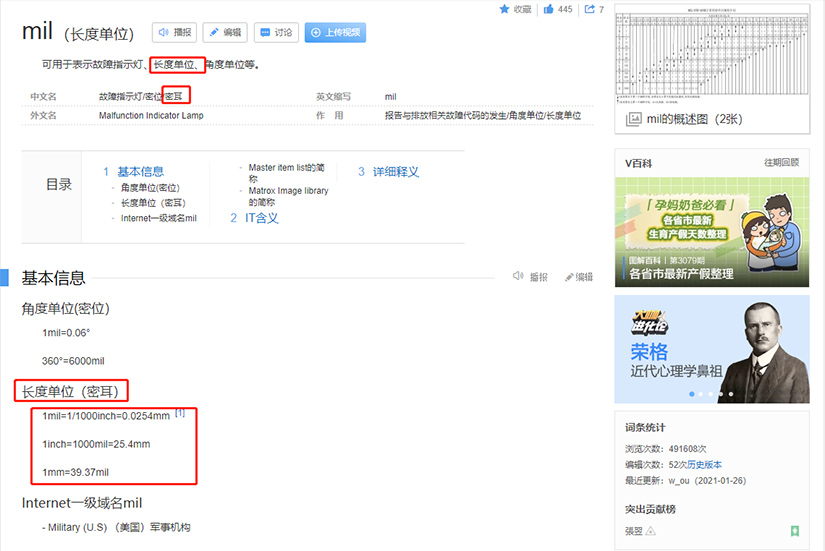Open 往期回顾 link in V百科 panel
Image resolution: width=825 pixels, height=551 pixels.
781,162
